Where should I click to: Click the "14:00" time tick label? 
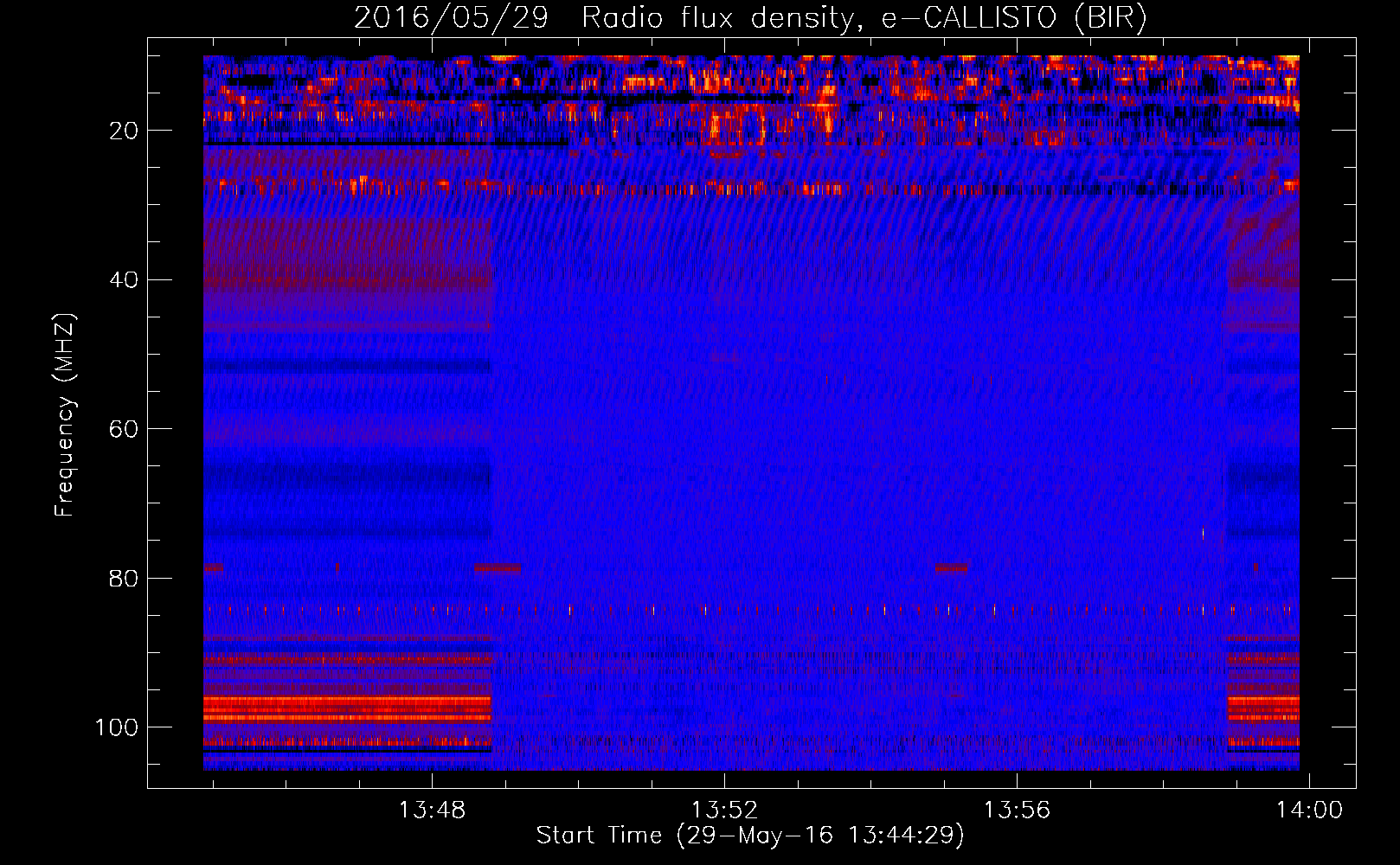tap(1310, 811)
